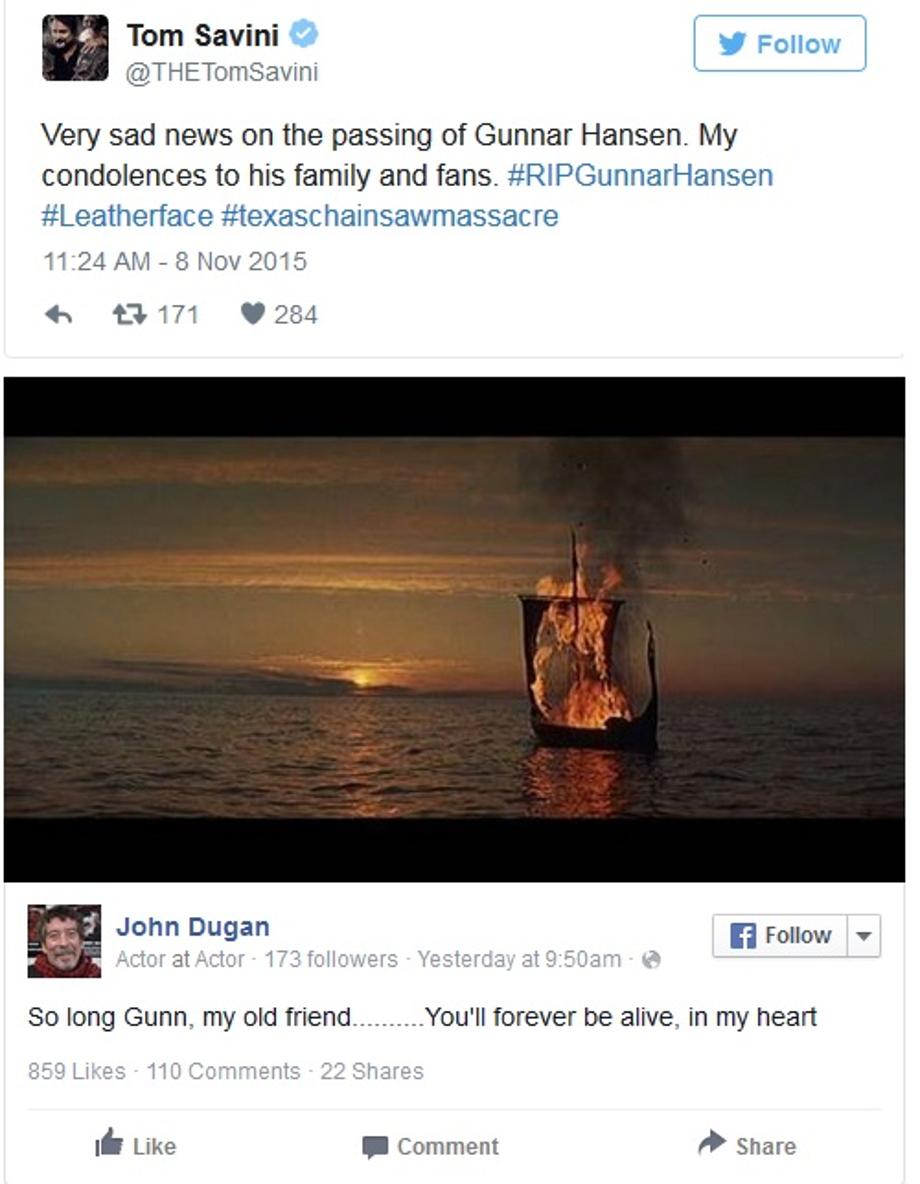
Task: Follow Tom Savini on Twitter
Action: point(780,44)
